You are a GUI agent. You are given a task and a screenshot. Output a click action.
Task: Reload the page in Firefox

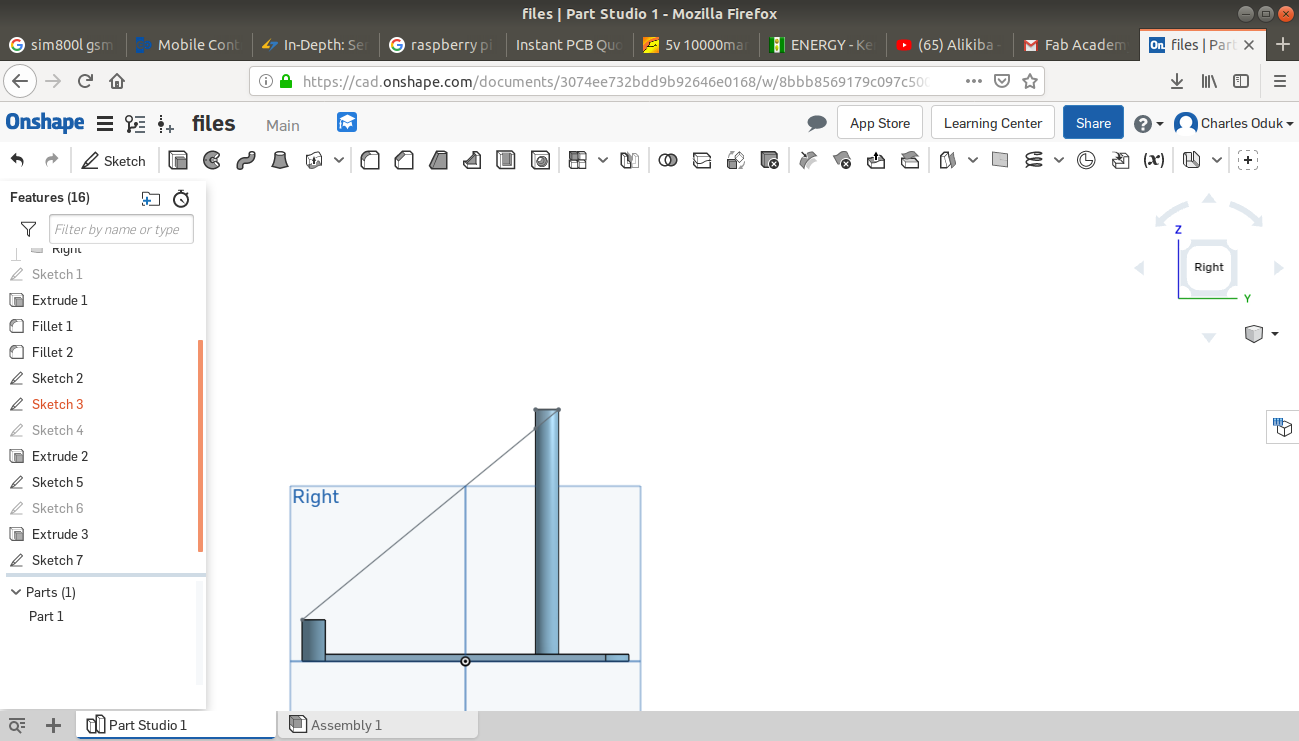(x=86, y=81)
